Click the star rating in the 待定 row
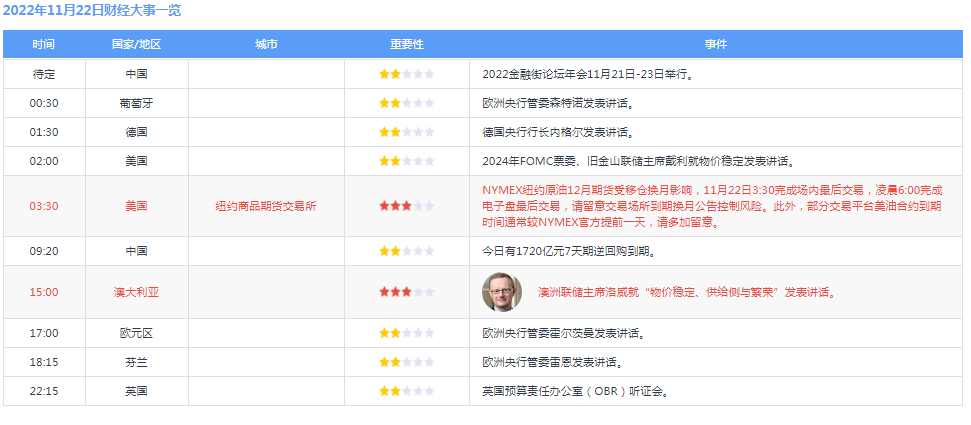971x425 pixels. [x=407, y=74]
